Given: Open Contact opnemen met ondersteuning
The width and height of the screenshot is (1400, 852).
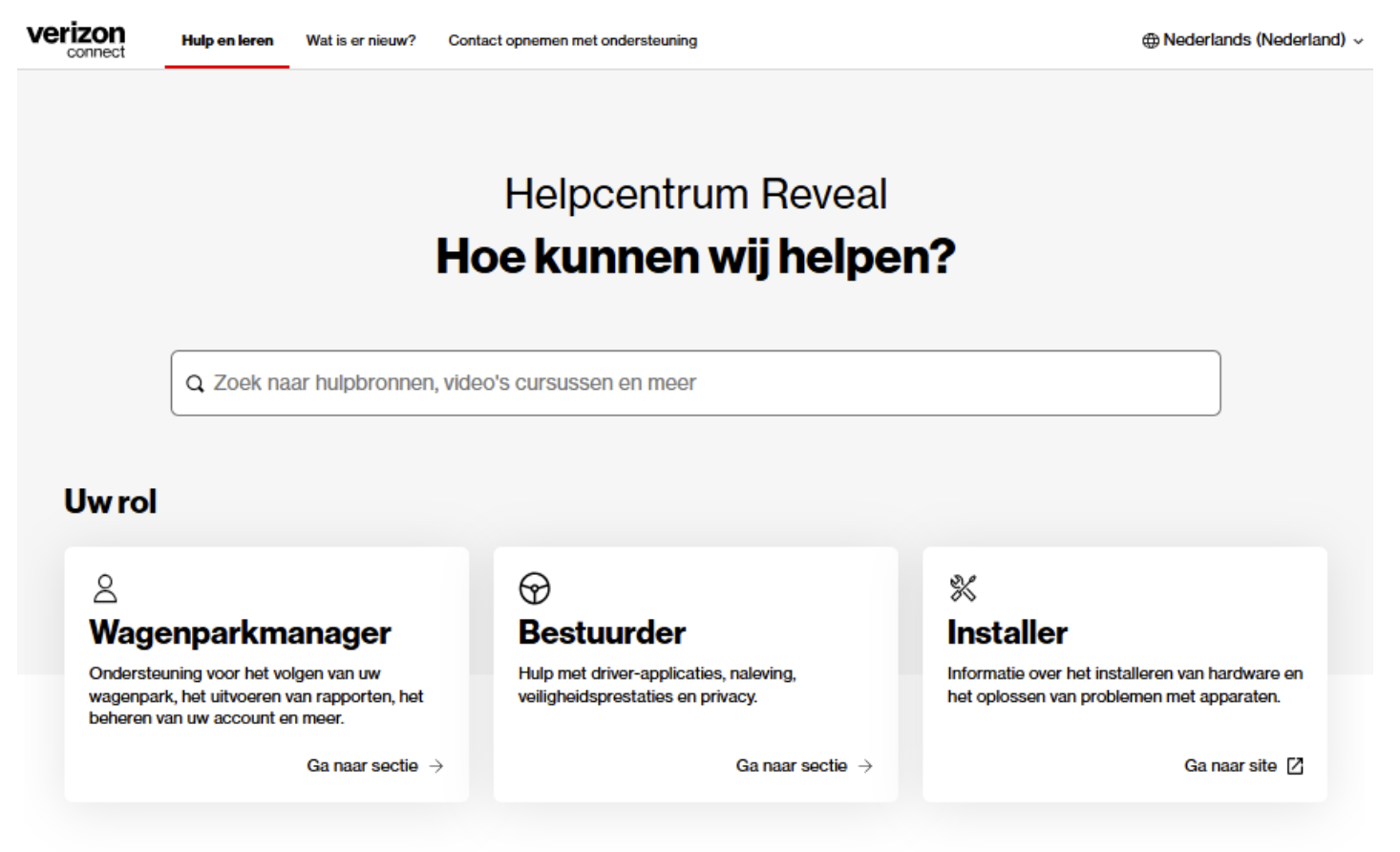Looking at the screenshot, I should point(573,40).
